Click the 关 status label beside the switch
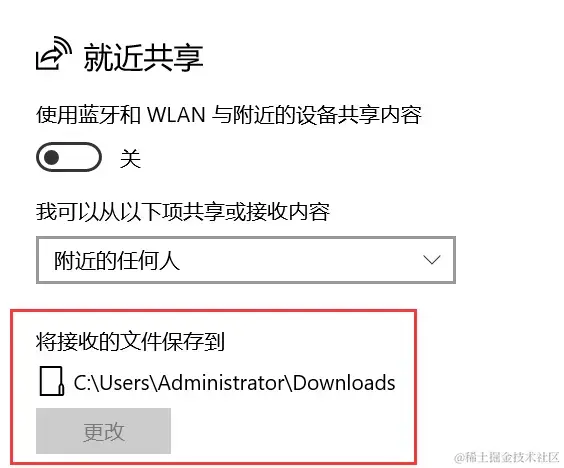The width and height of the screenshot is (564, 468). coord(130,158)
